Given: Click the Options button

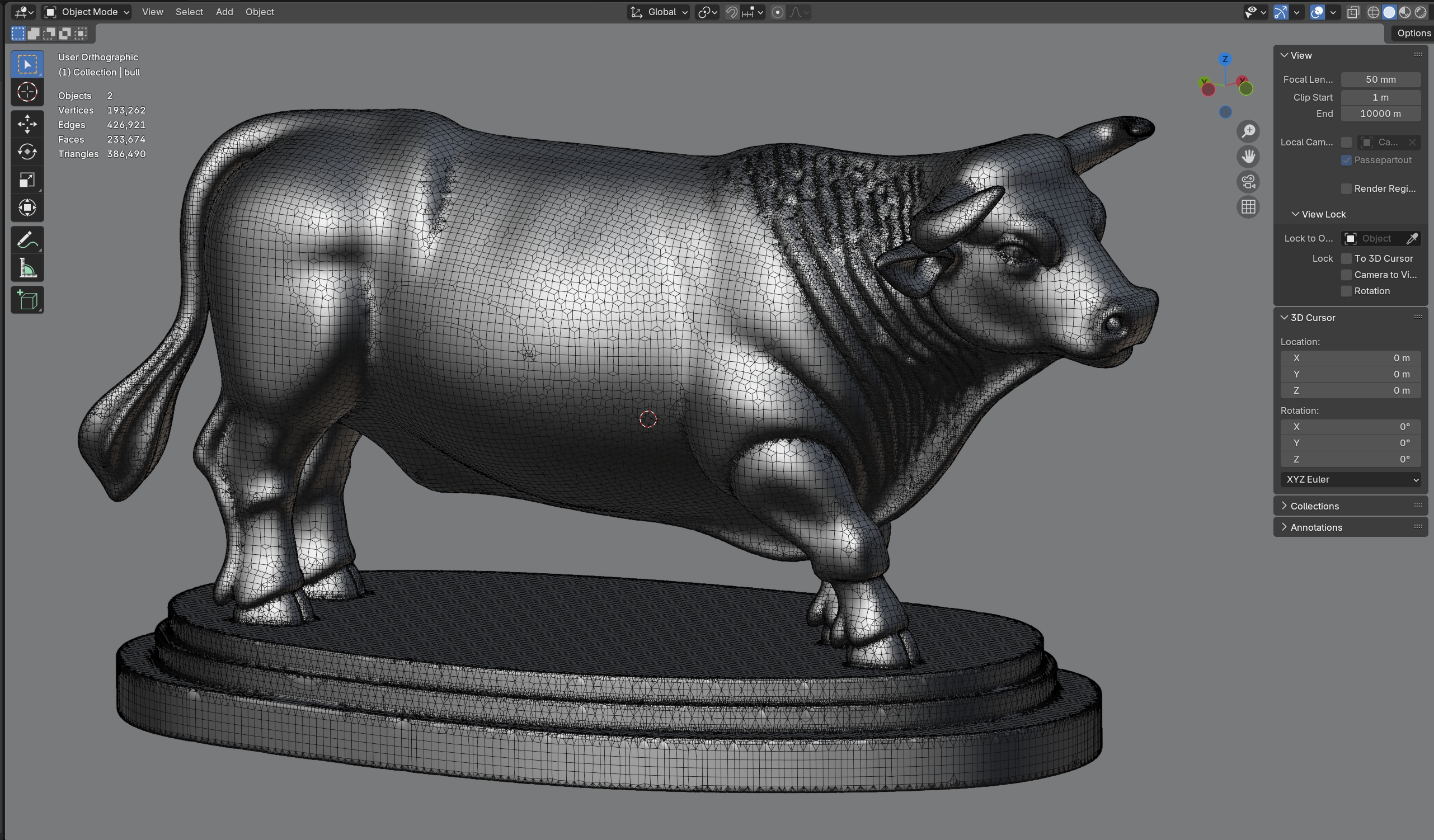Looking at the screenshot, I should pos(1413,33).
